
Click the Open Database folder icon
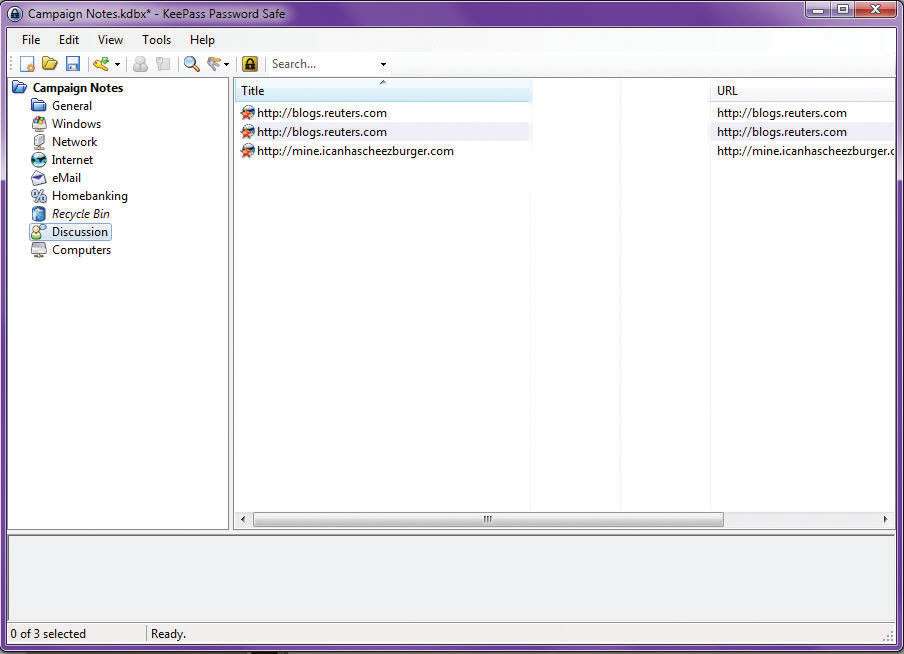pos(49,64)
